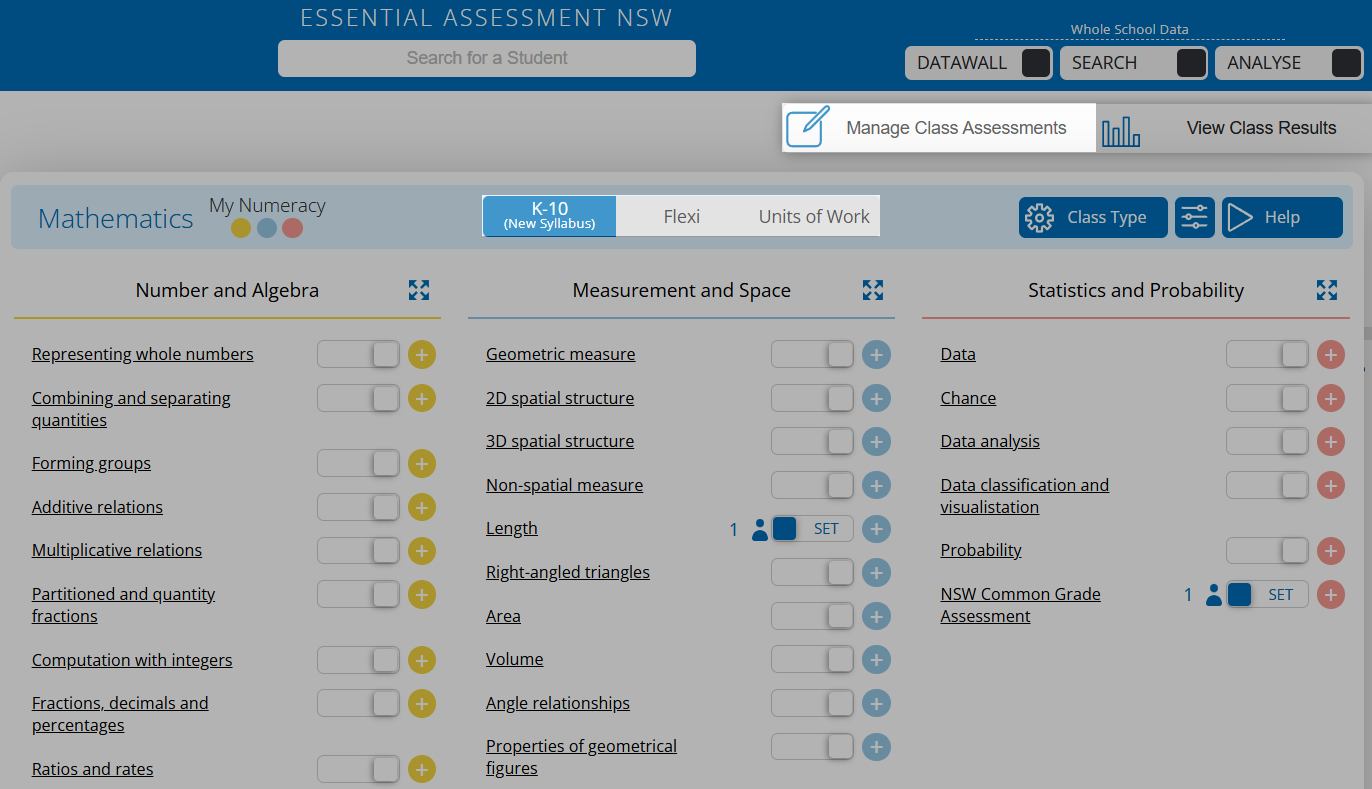
Task: Select the yellow My Numeracy dot
Action: click(x=241, y=228)
